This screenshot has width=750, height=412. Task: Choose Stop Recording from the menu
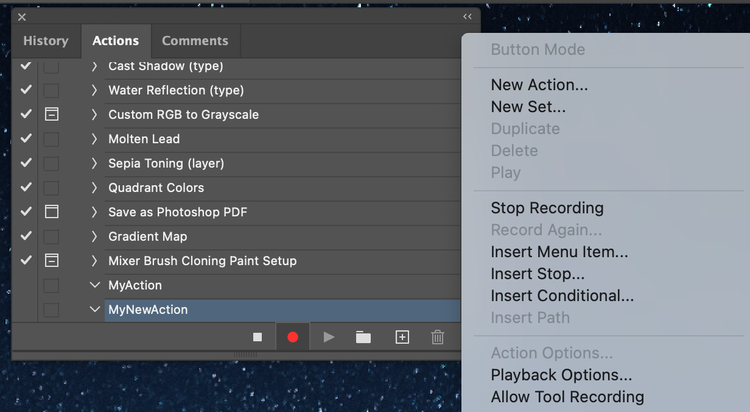pos(547,208)
